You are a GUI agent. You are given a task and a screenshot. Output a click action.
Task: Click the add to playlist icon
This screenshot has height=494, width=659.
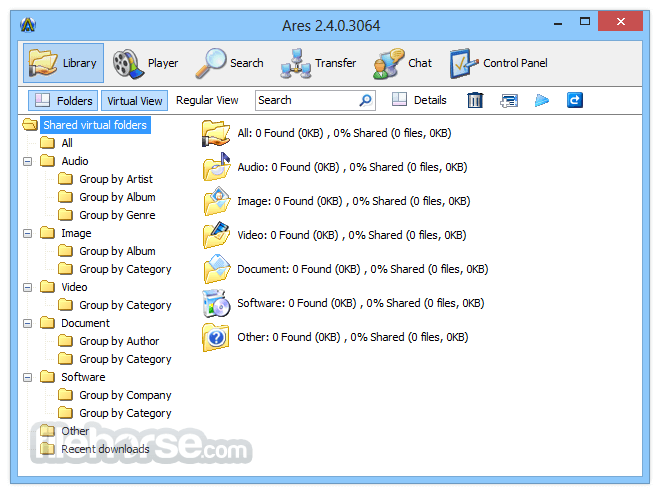tap(509, 100)
